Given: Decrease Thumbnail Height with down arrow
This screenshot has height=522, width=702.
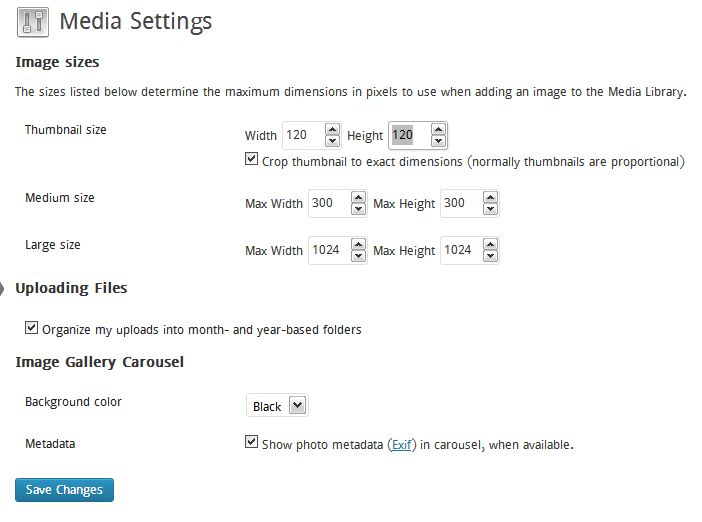Looking at the screenshot, I should pos(438,141).
